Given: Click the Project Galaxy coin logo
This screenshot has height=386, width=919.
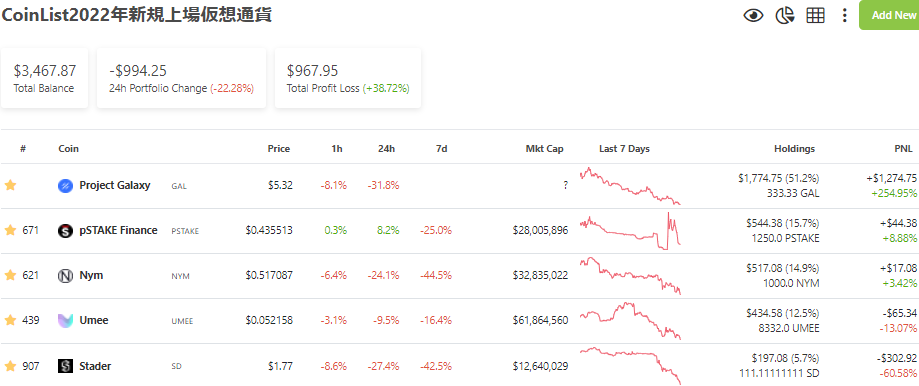Looking at the screenshot, I should click(65, 186).
